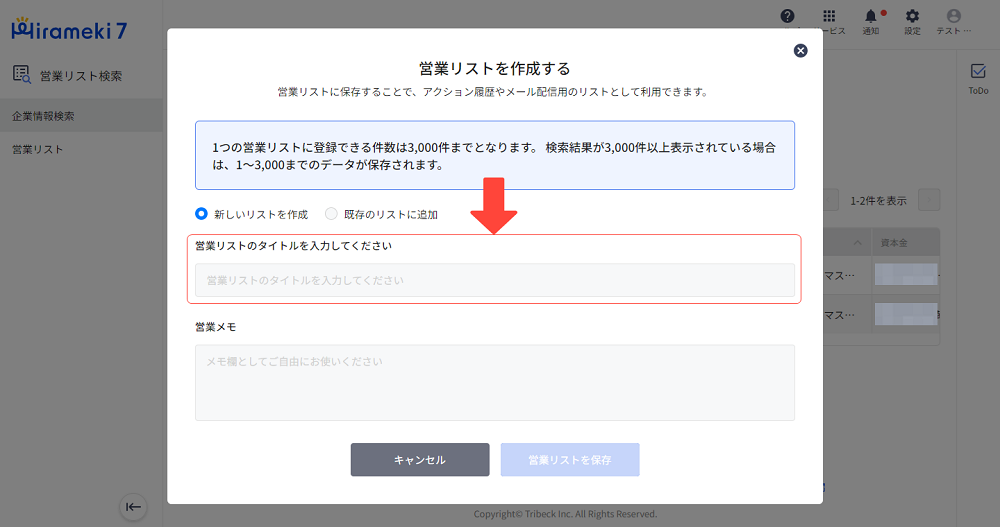The height and width of the screenshot is (527, 1000).
Task: Click the 営業リストを保存 button
Action: [x=570, y=459]
